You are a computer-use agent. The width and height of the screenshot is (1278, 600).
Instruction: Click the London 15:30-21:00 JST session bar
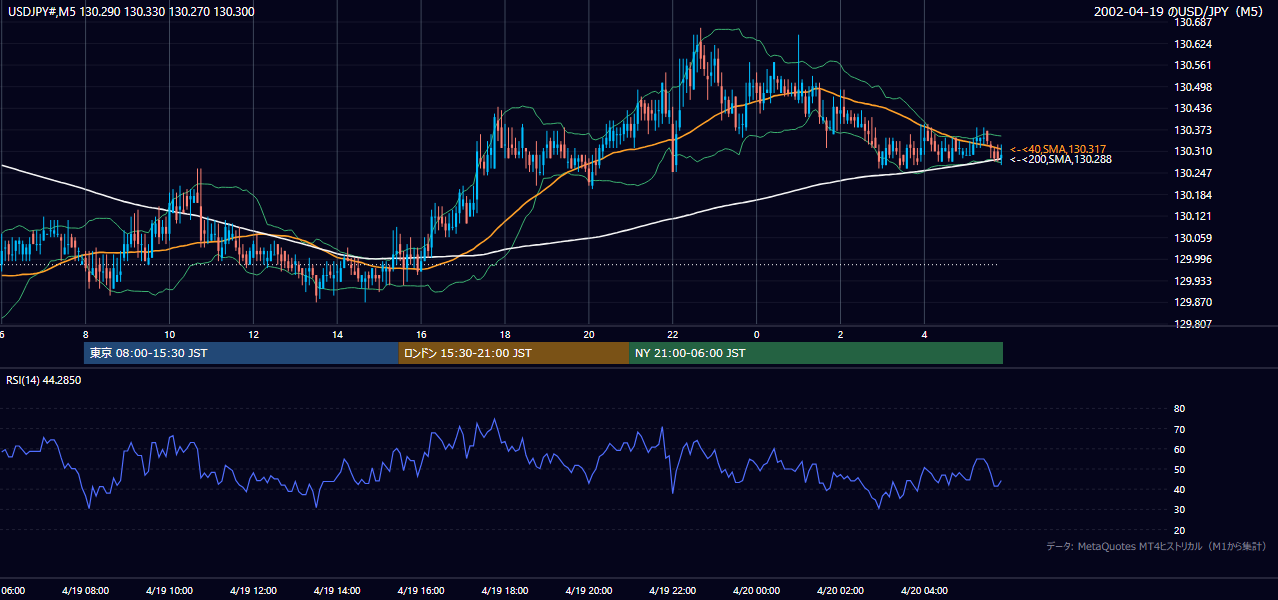click(x=514, y=353)
